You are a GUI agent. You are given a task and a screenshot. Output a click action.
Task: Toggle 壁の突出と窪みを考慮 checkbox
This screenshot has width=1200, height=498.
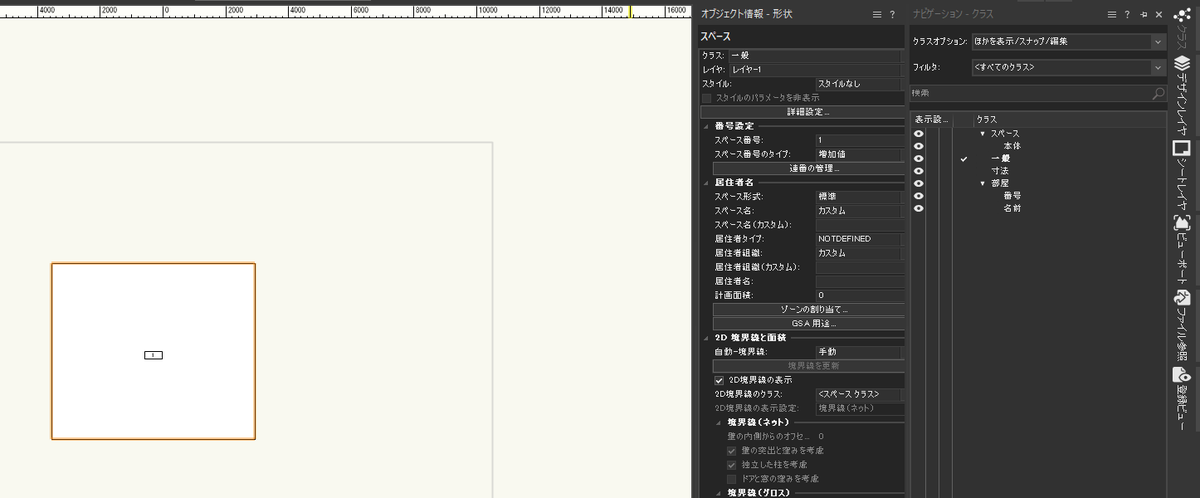(x=731, y=451)
